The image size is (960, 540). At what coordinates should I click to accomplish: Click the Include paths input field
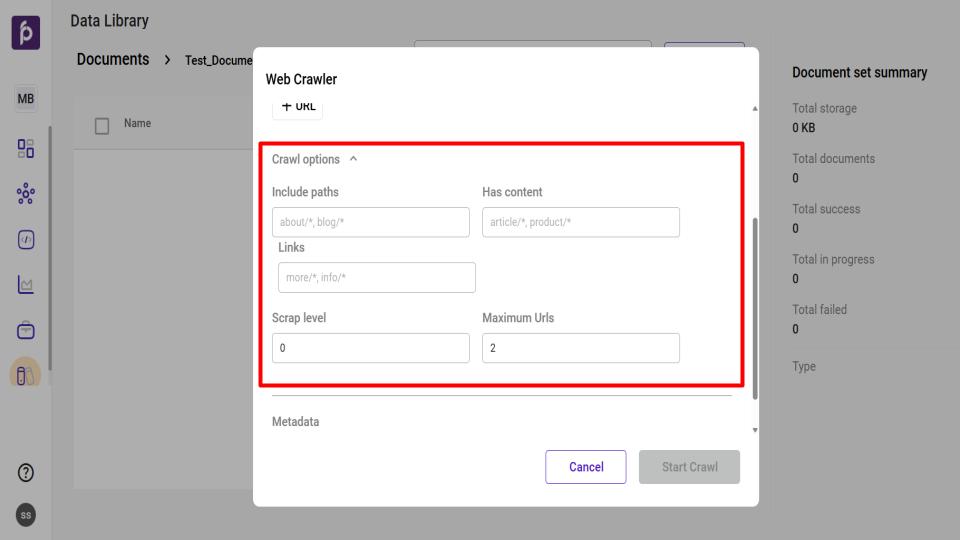pos(370,222)
